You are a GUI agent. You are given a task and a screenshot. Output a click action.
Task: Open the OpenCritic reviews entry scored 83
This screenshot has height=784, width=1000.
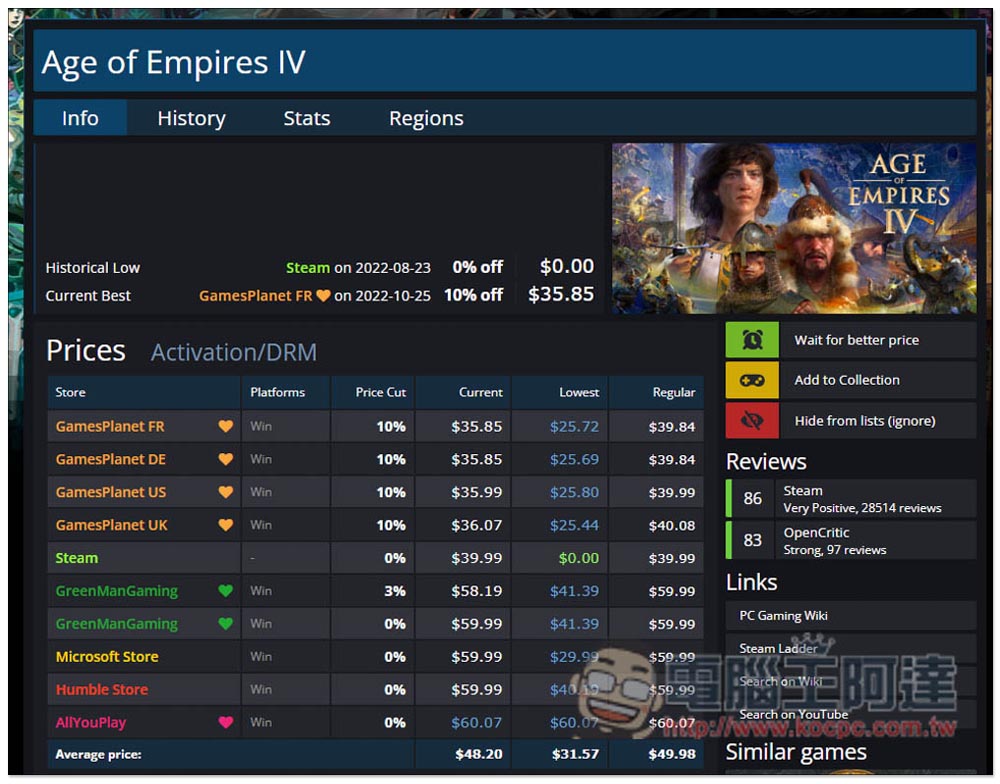tap(851, 540)
